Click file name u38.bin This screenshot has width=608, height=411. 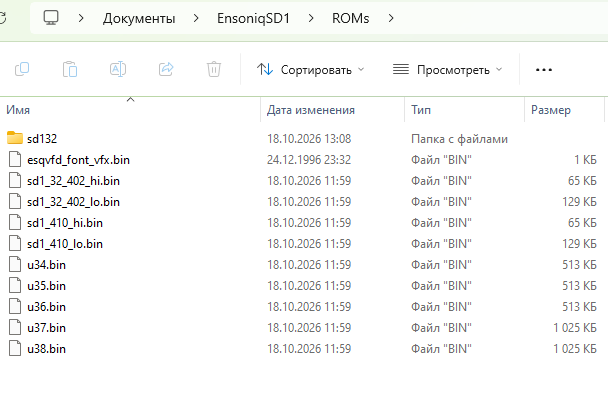pyautogui.click(x=46, y=348)
